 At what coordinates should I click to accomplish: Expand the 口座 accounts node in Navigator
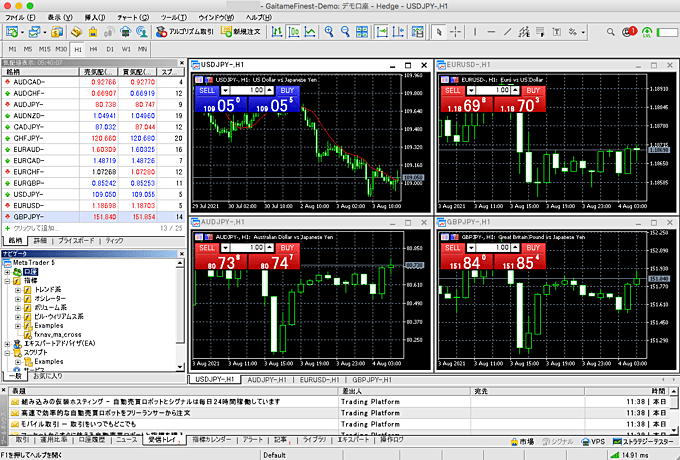(x=7, y=272)
